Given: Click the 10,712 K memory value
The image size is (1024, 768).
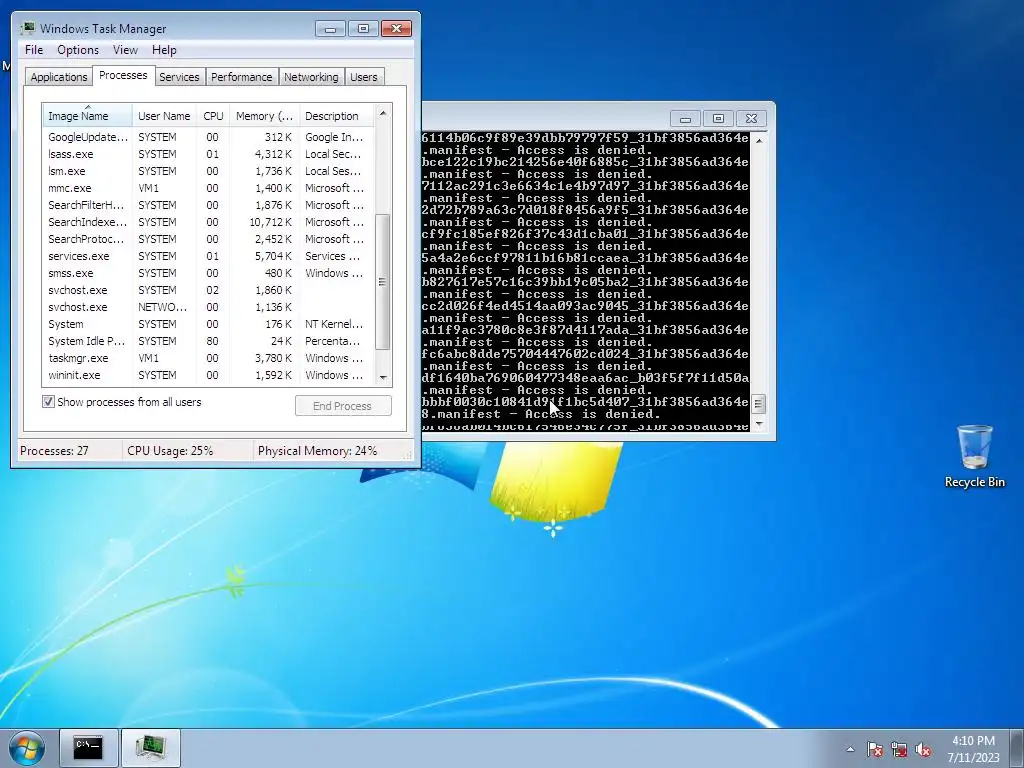Looking at the screenshot, I should coord(270,222).
